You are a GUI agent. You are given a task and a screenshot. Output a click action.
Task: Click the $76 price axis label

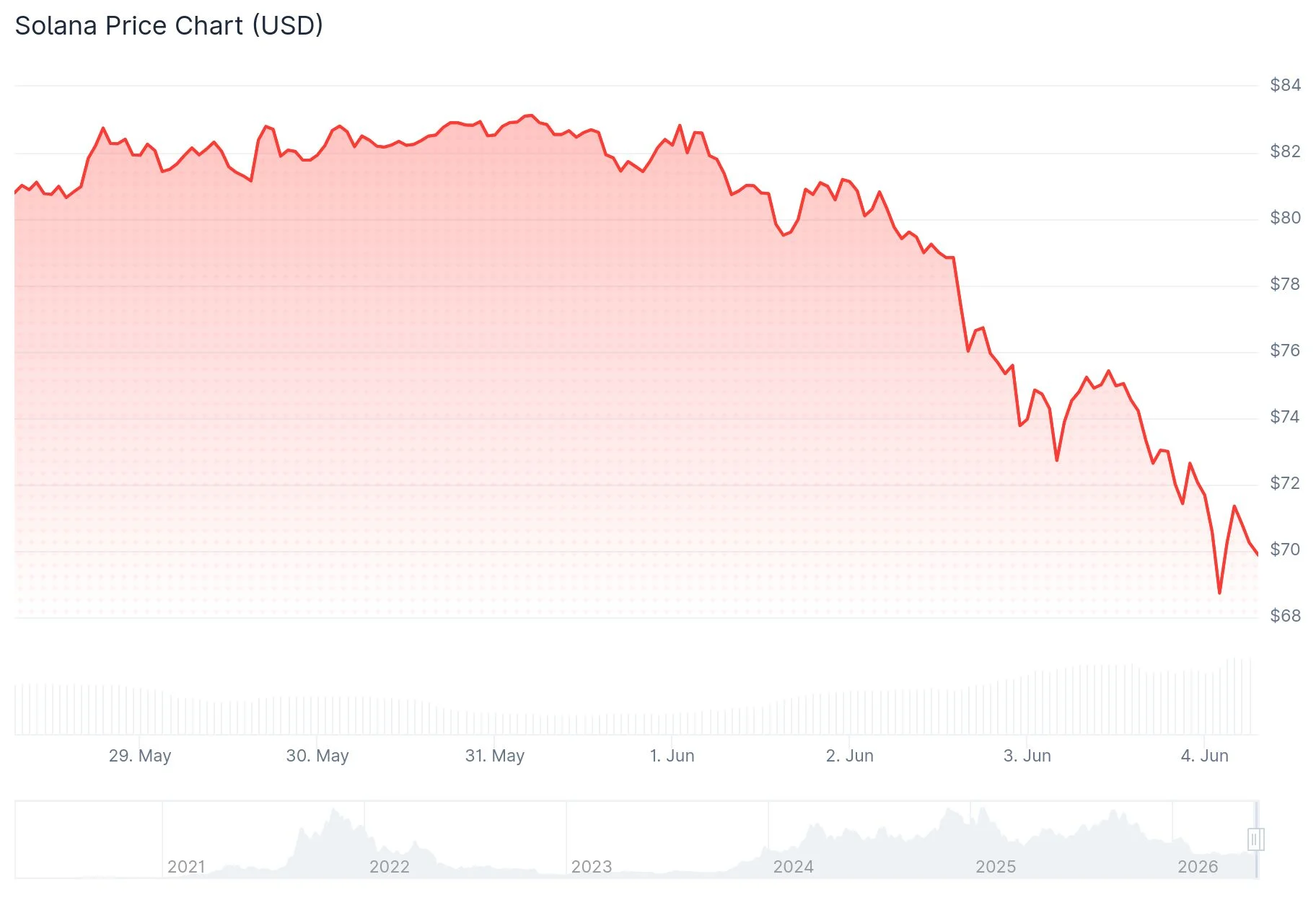point(1285,350)
